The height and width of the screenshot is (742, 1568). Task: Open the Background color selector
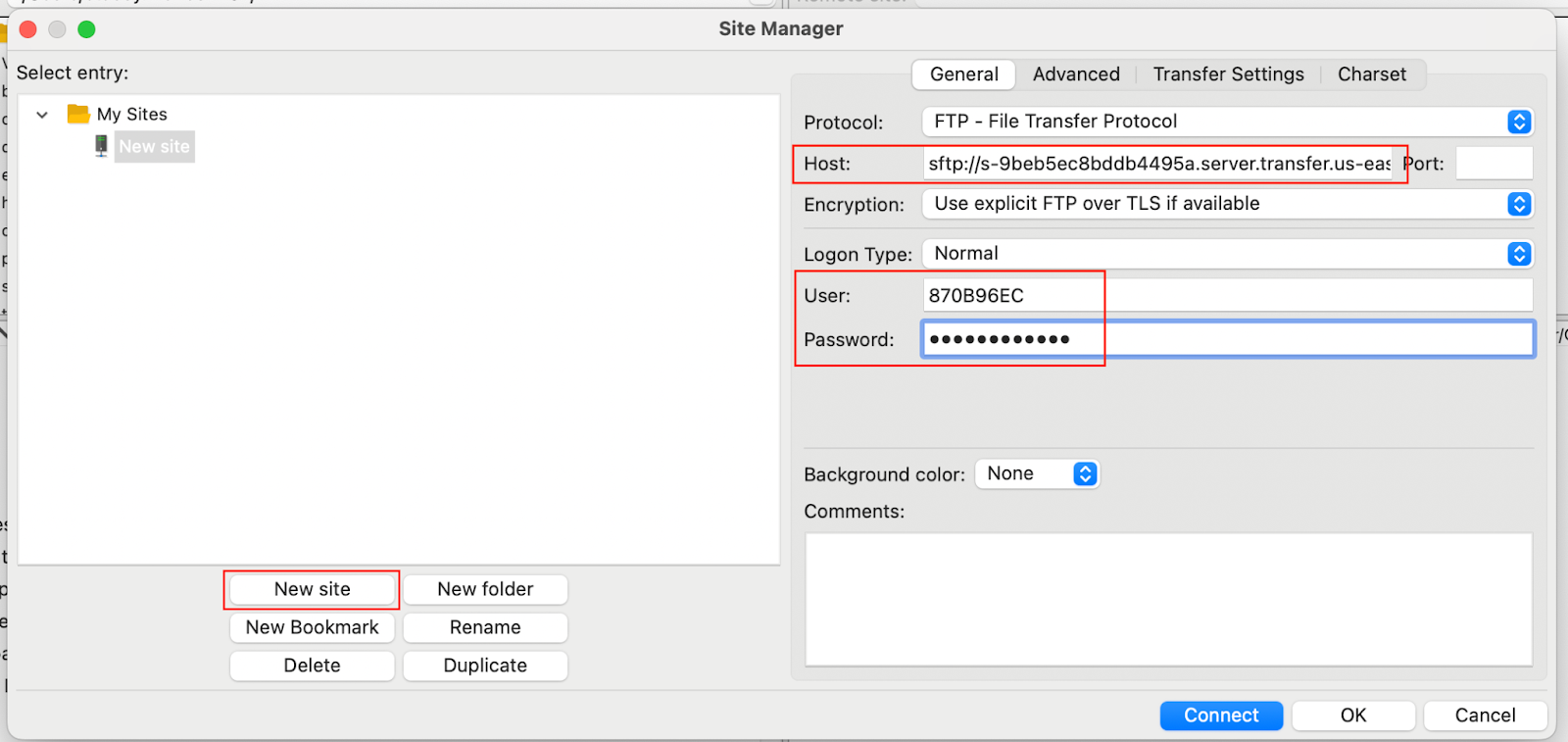point(1037,474)
